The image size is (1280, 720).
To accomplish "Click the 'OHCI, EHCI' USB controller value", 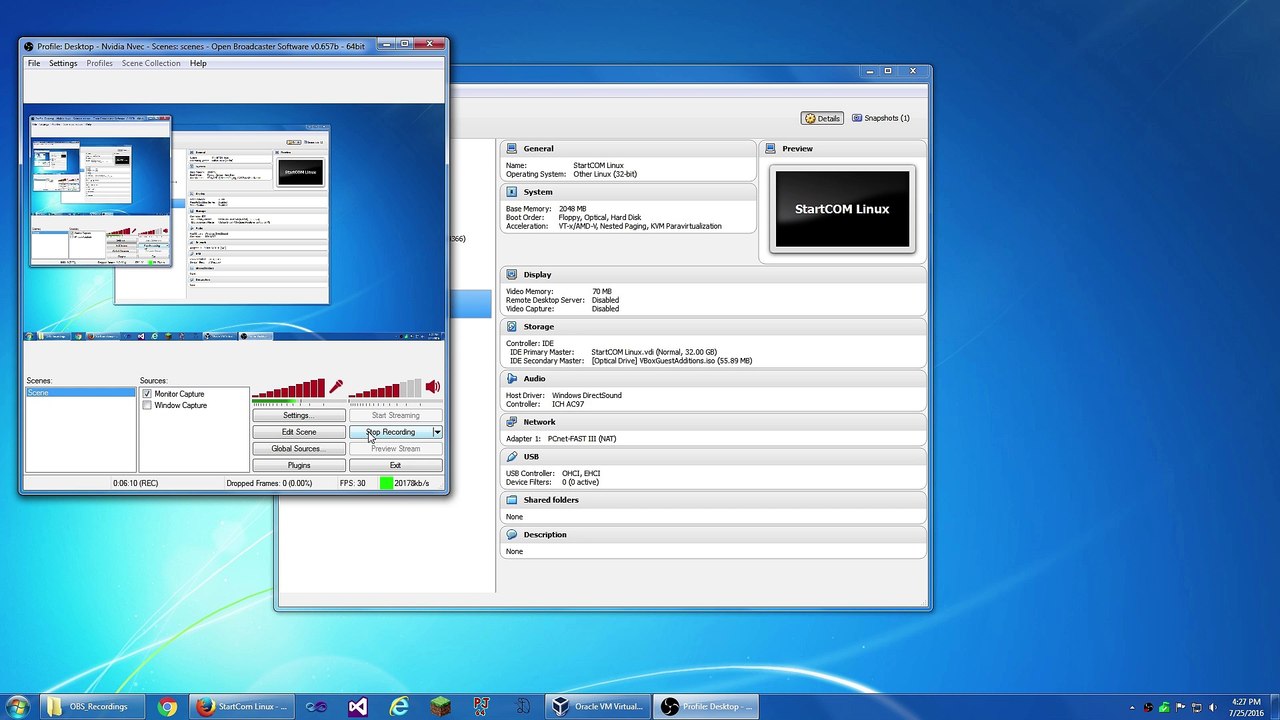I will (x=581, y=474).
